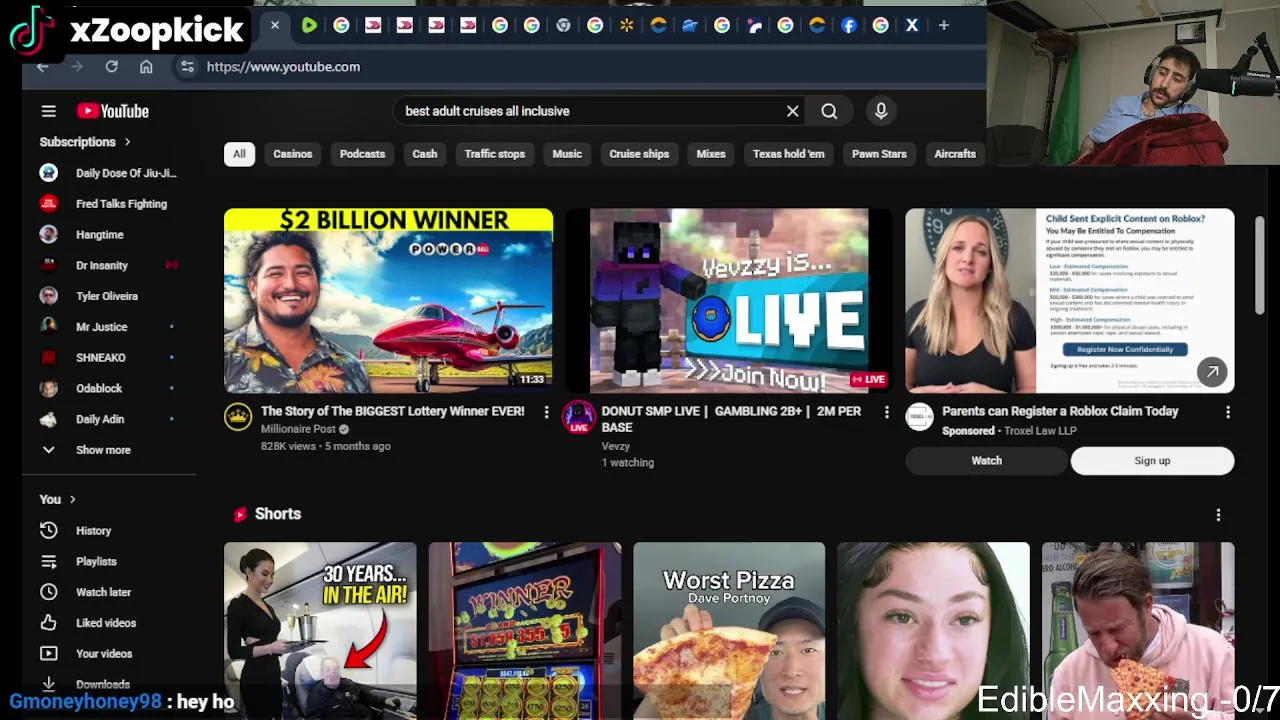Open the You section chevron
Image resolution: width=1280 pixels, height=720 pixels.
point(72,499)
